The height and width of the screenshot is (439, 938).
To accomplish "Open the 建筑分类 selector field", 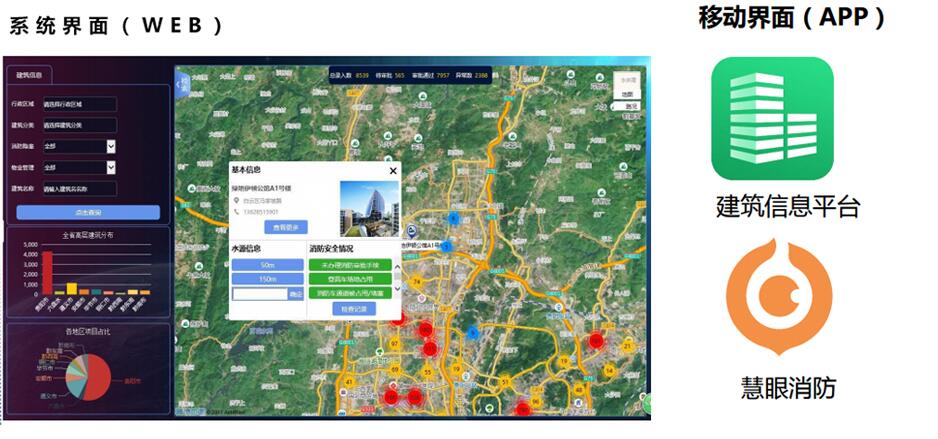I will tap(80, 126).
